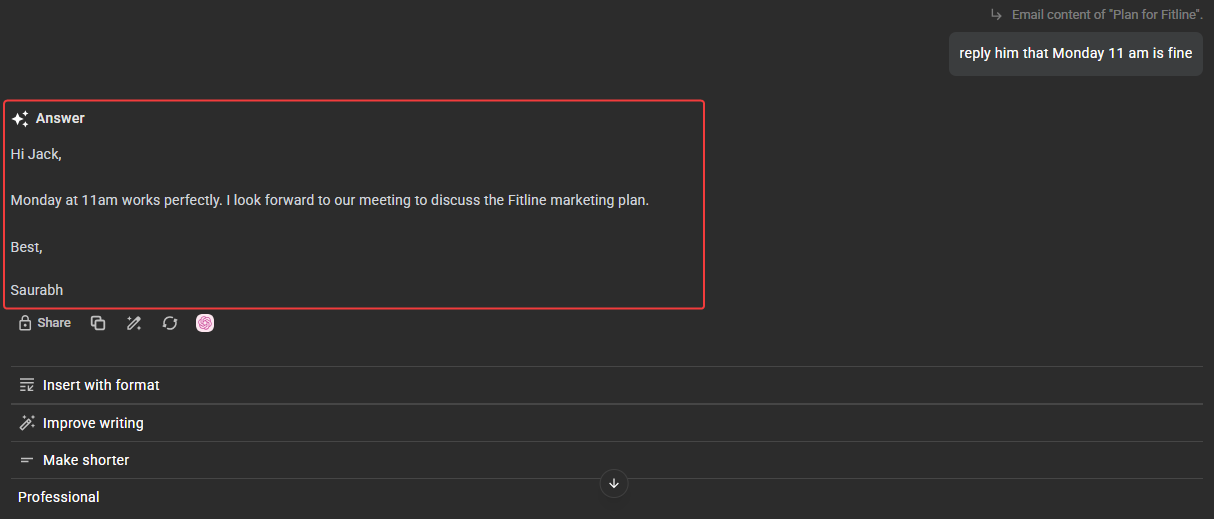Select Insert with format option
This screenshot has width=1214, height=519.
click(x=100, y=385)
